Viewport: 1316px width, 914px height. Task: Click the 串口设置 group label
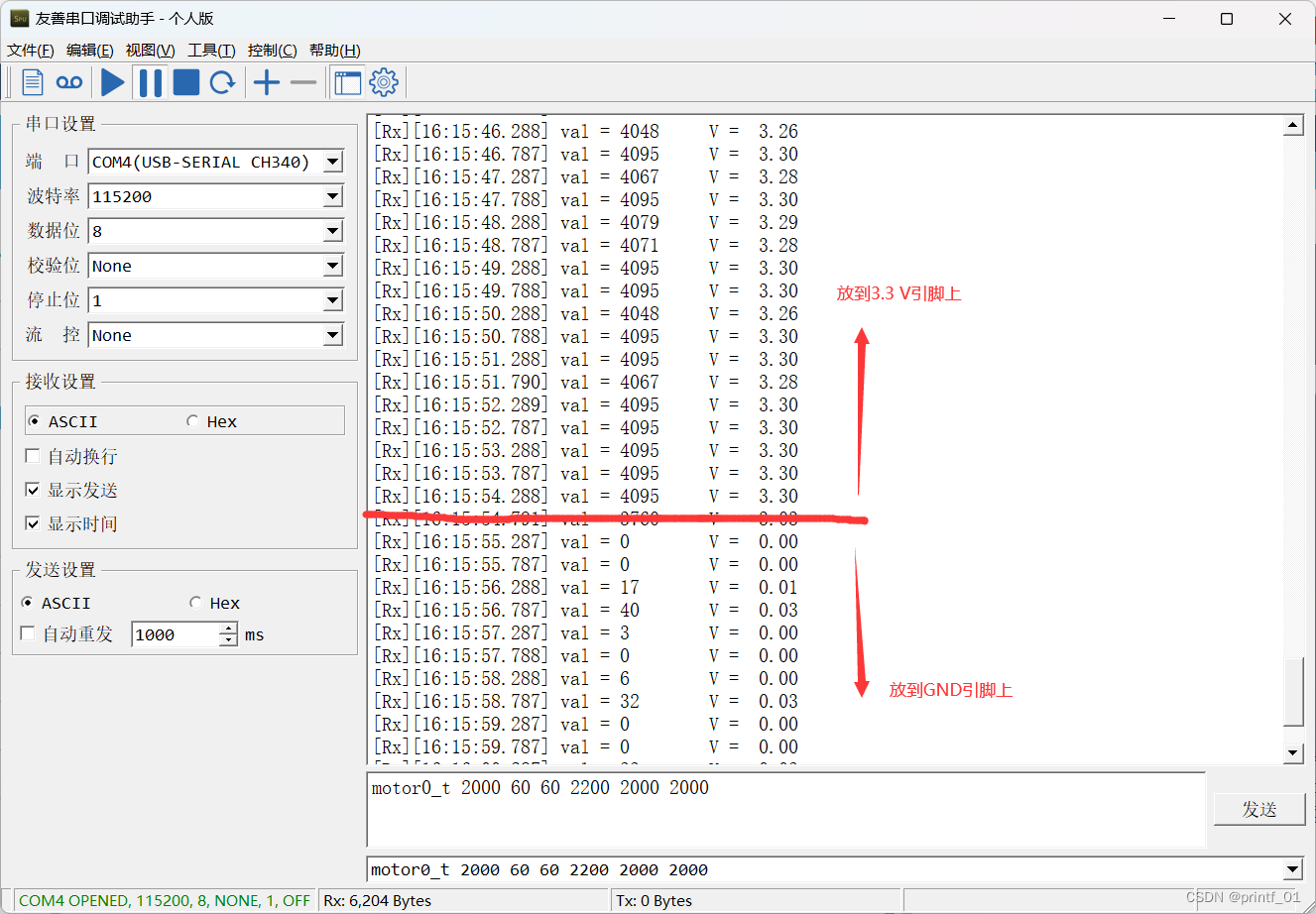click(60, 124)
